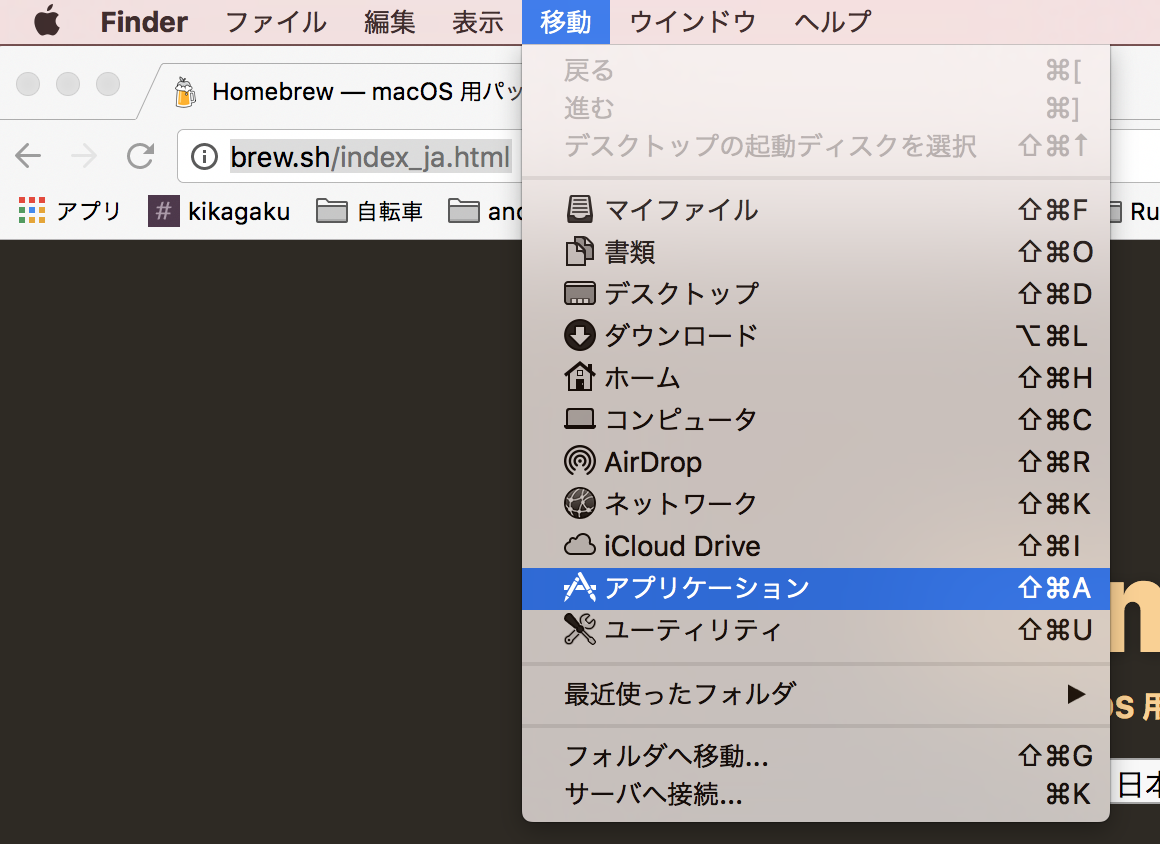The width and height of the screenshot is (1160, 844).
Task: Click デスクトップの起動ディスクを選択 menu item
Action: pos(816,146)
